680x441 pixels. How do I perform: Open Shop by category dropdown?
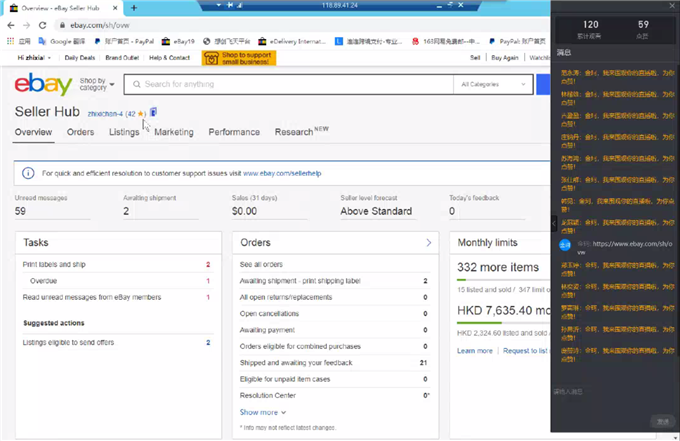pos(97,84)
